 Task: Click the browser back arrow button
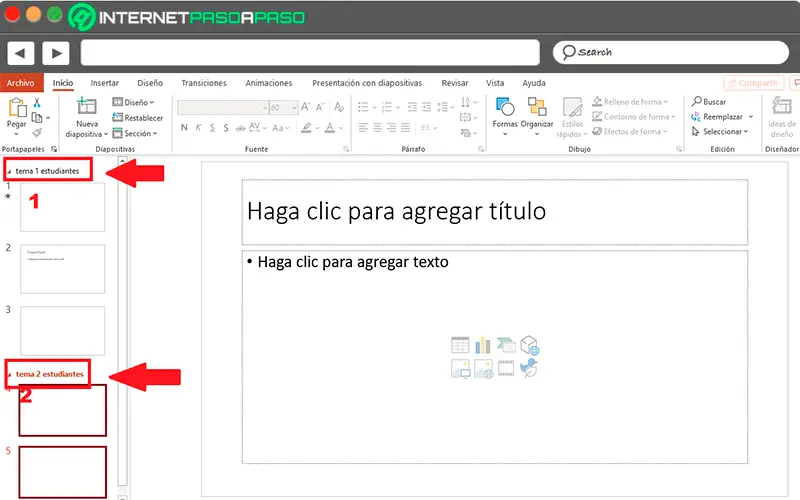click(x=20, y=53)
